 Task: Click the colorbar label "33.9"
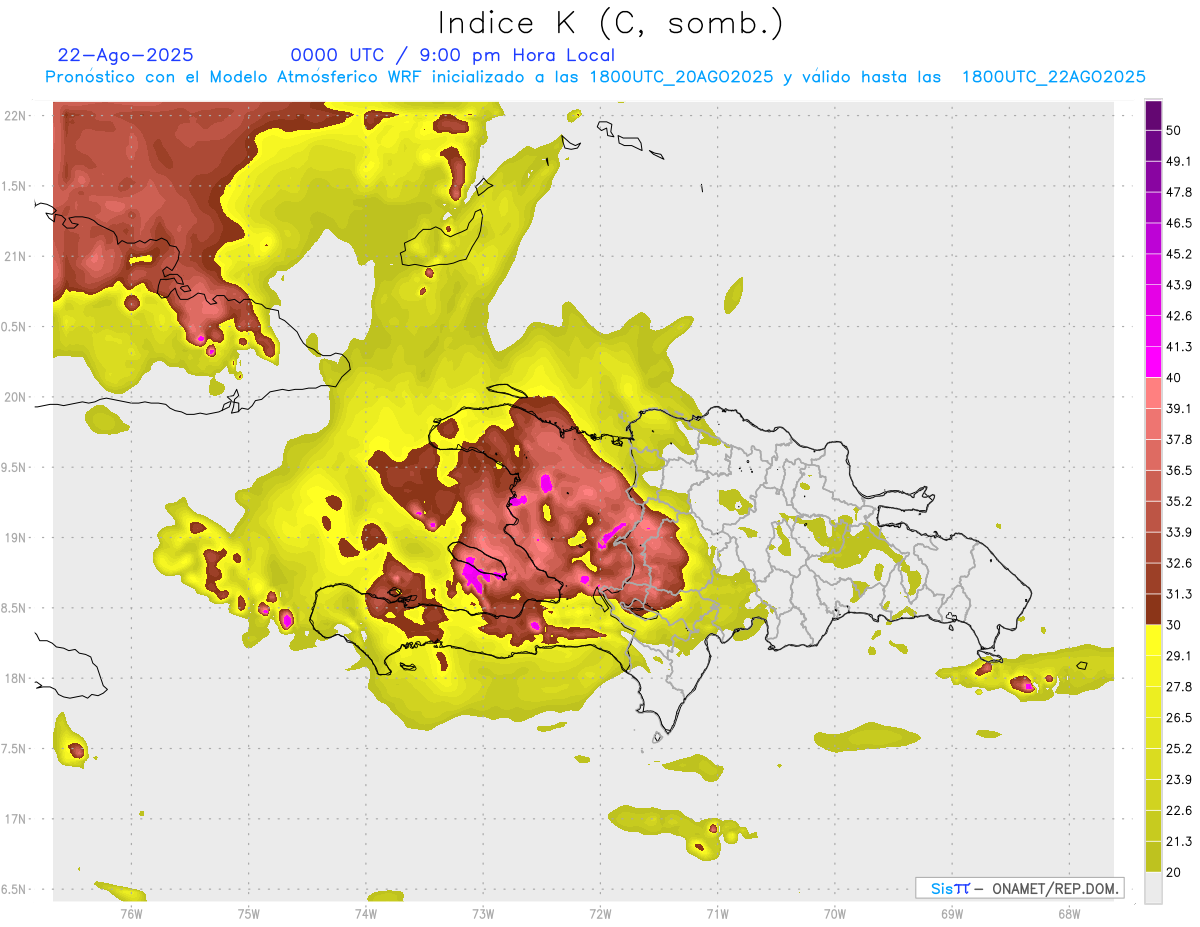(1180, 533)
